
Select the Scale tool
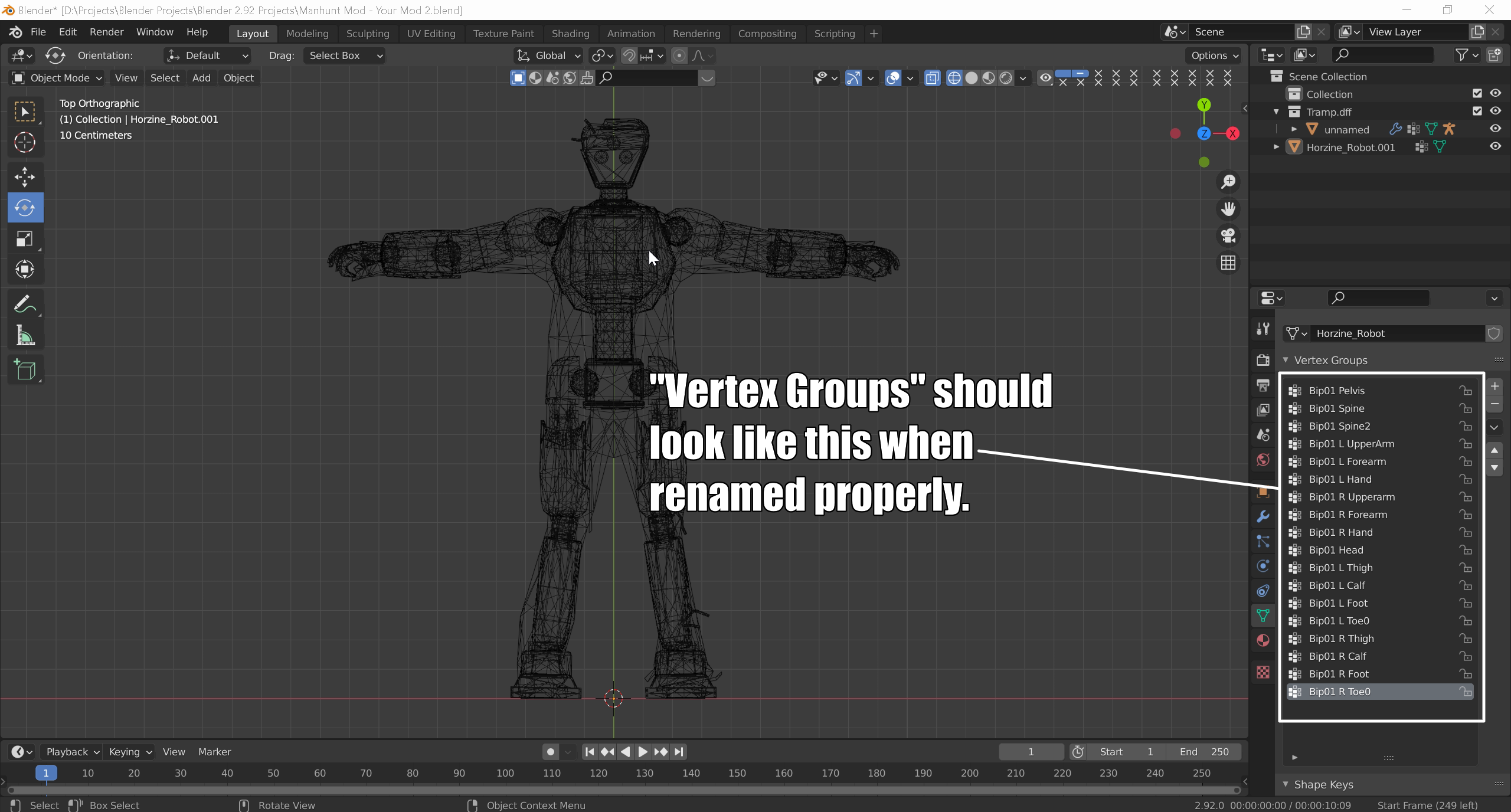[25, 238]
